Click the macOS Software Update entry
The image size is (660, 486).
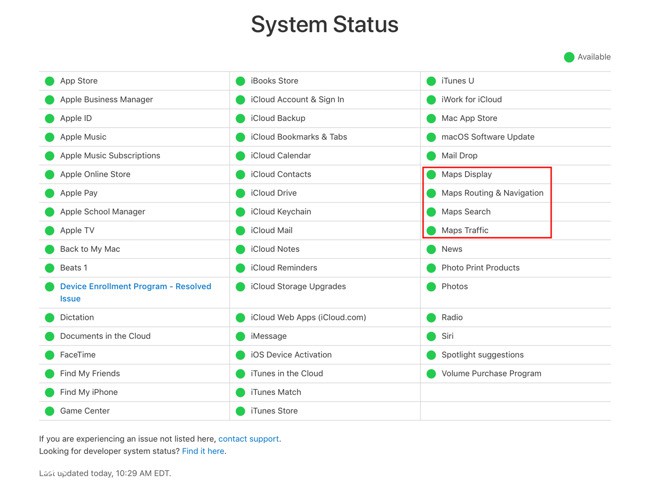[487, 137]
